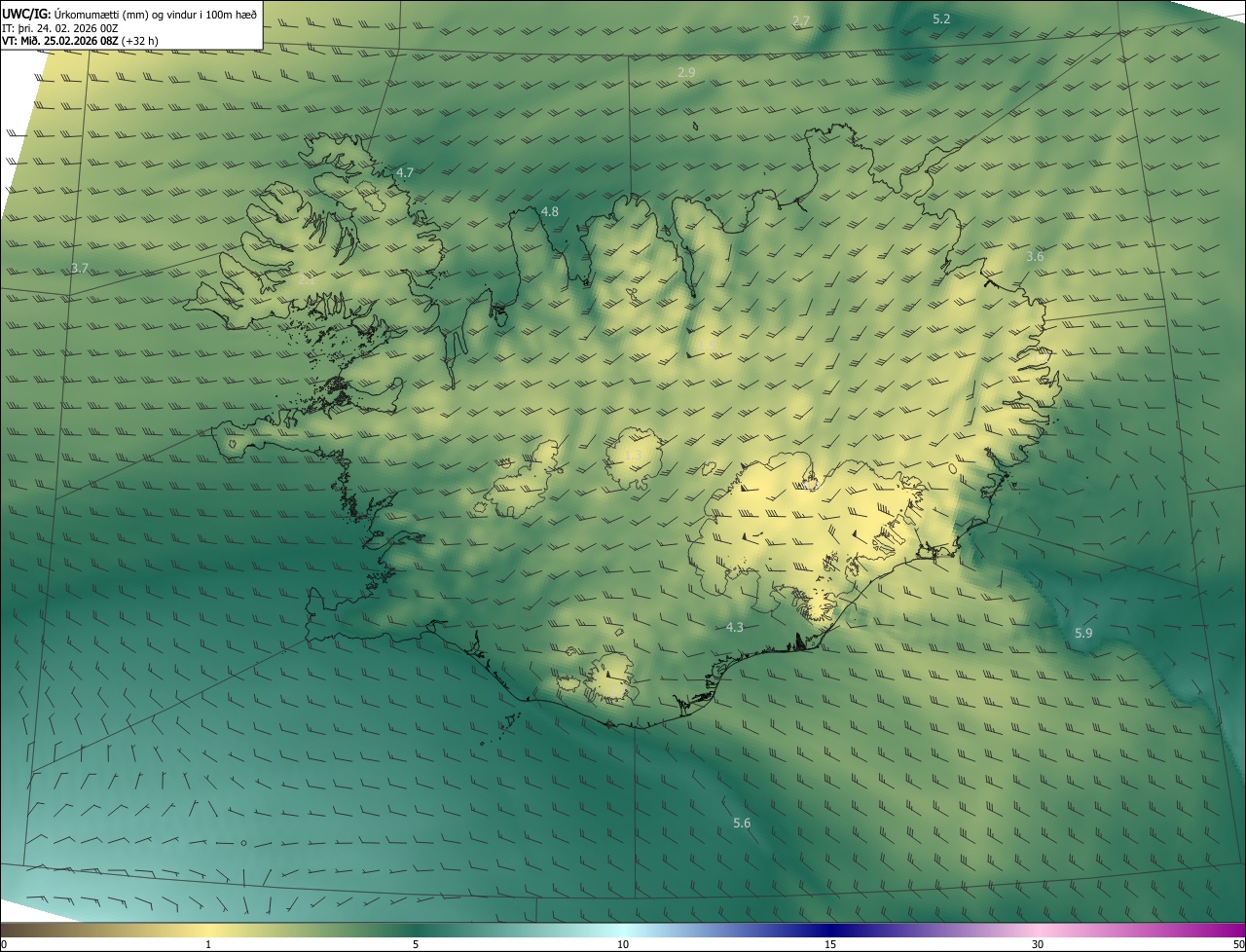
Task: Click the 4.7 value on the map
Action: click(404, 172)
